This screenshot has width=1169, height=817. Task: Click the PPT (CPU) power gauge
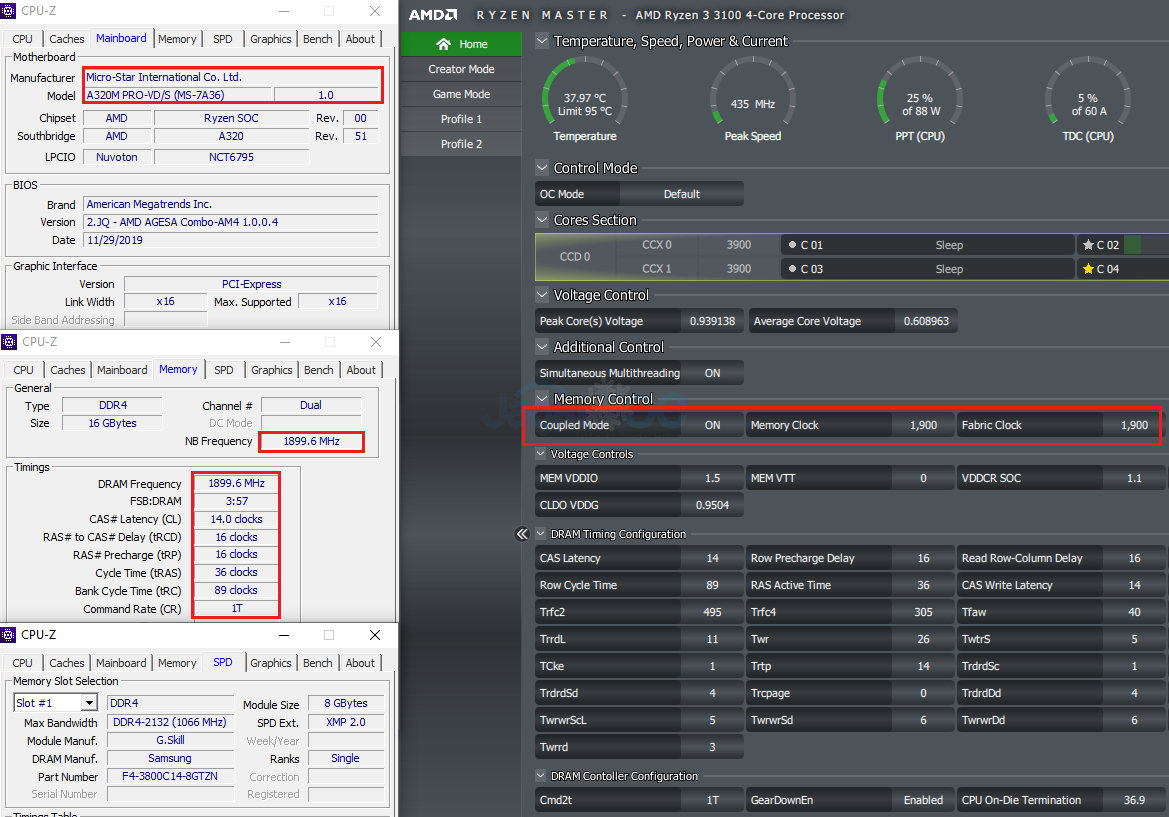click(x=919, y=98)
